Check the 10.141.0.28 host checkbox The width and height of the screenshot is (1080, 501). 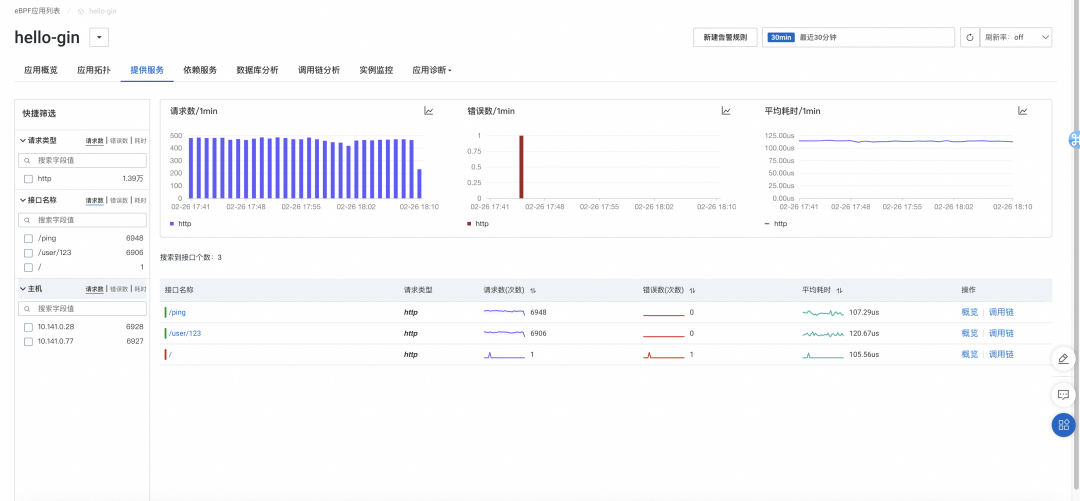(x=28, y=327)
